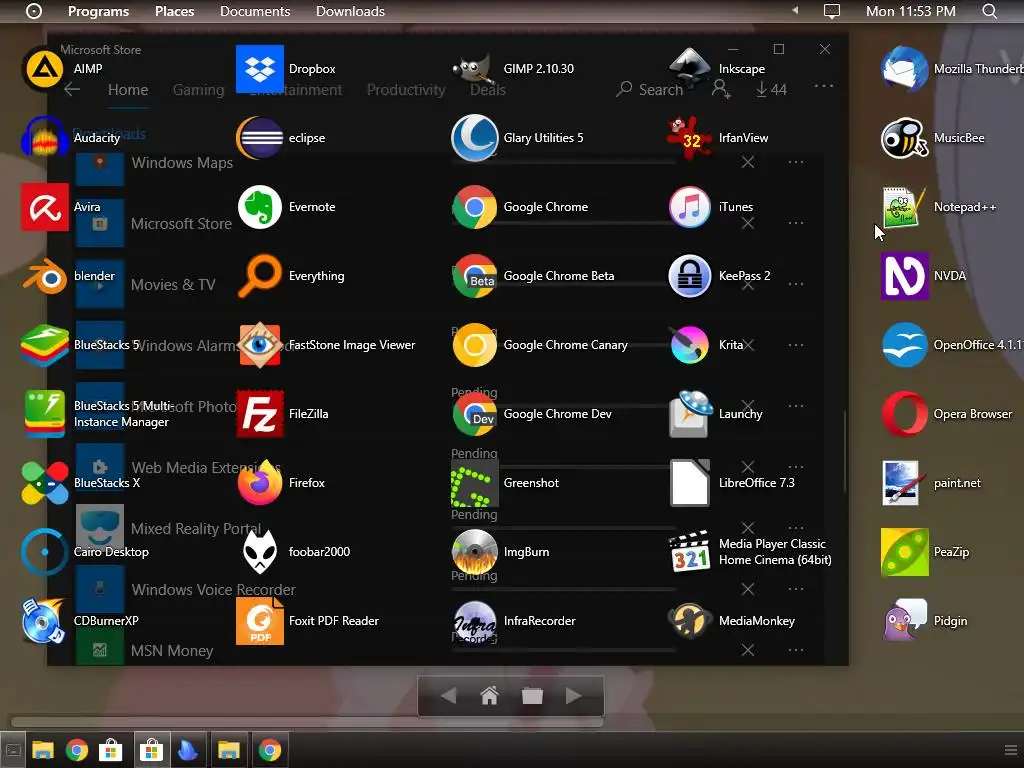Viewport: 1024px width, 768px height.
Task: Open the Programs menu in top bar
Action: (x=99, y=11)
